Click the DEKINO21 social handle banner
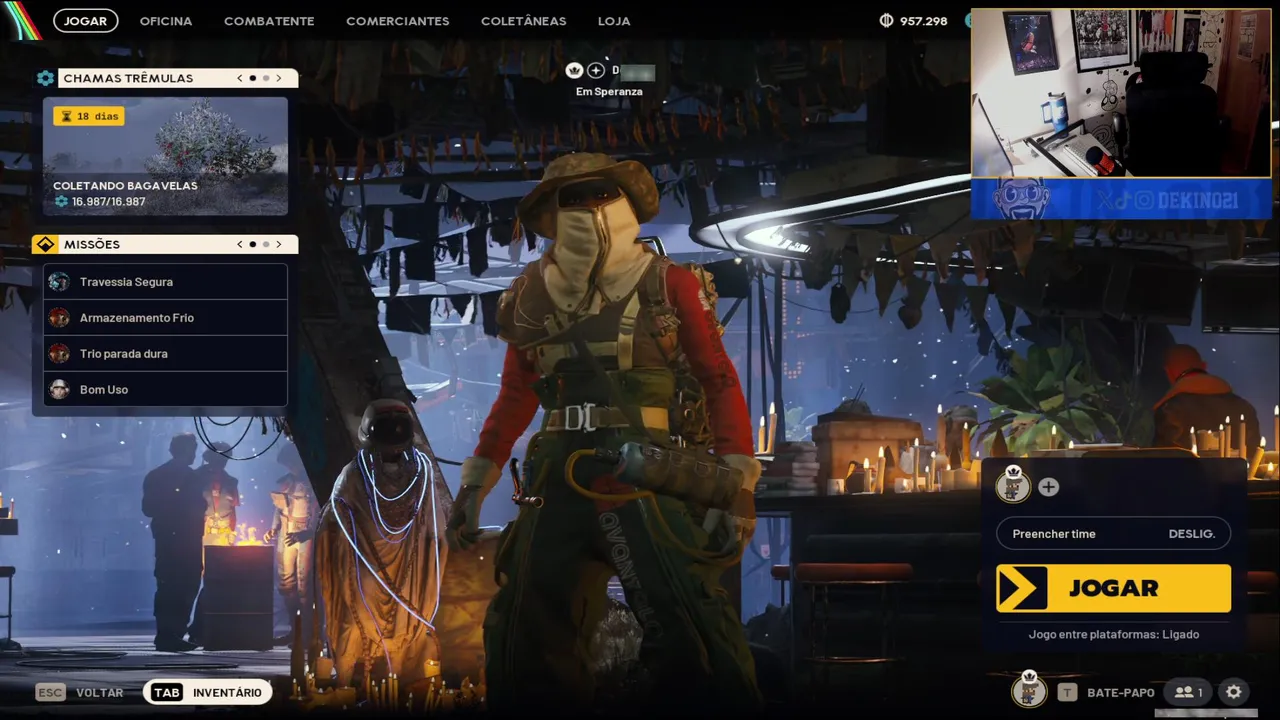Image resolution: width=1280 pixels, height=720 pixels. (1121, 200)
